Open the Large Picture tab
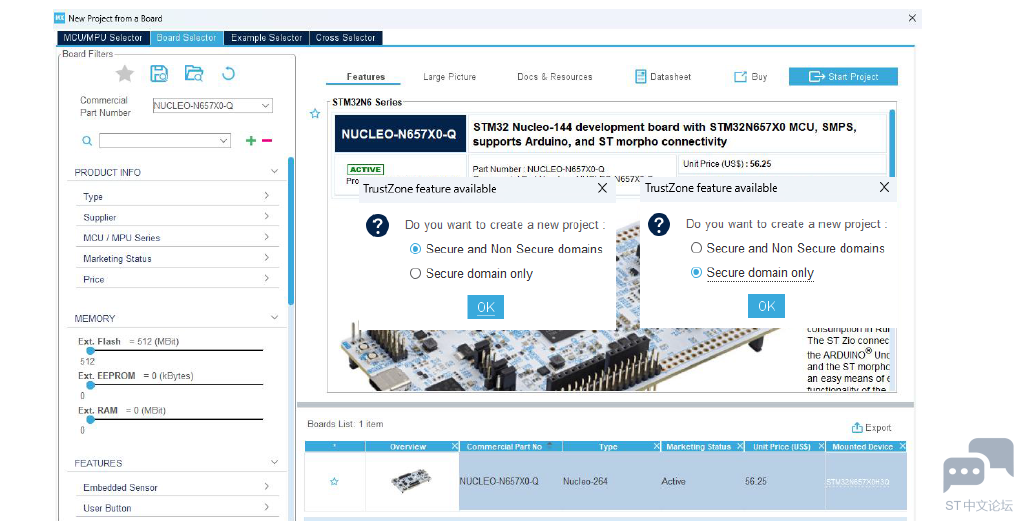 [x=450, y=77]
